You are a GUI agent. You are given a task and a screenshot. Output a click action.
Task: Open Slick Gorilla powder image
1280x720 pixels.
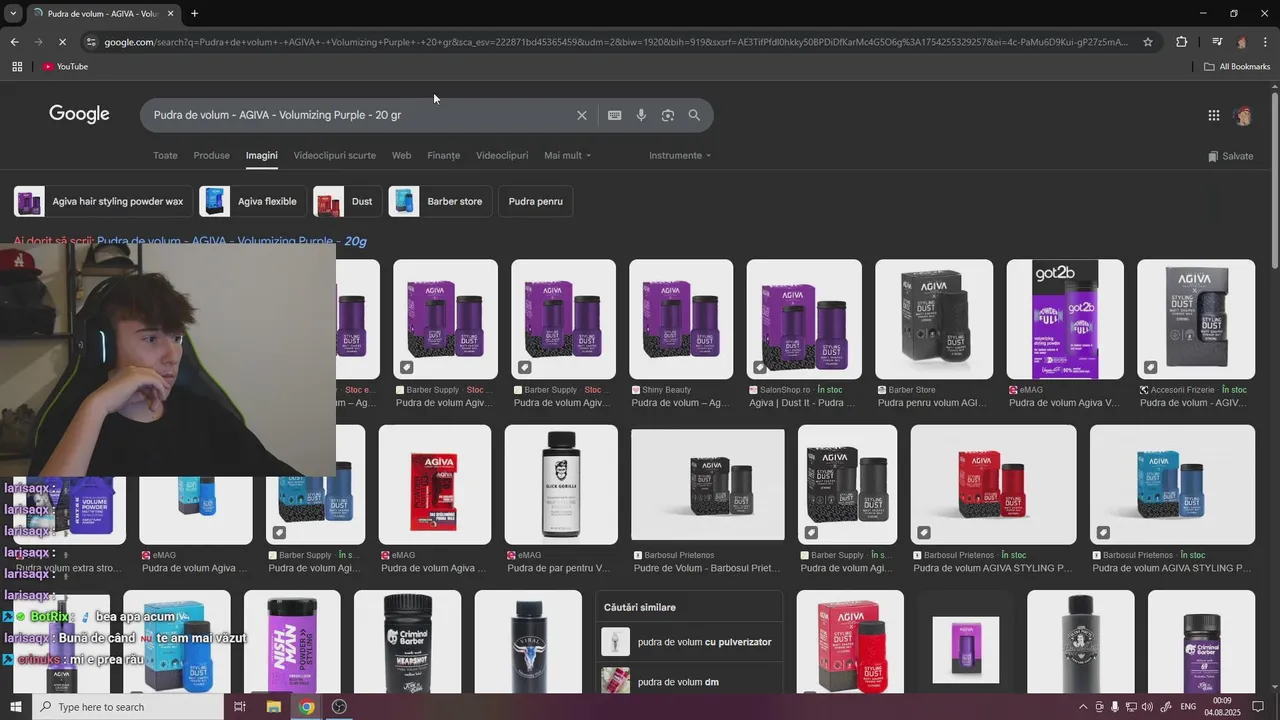pyautogui.click(x=561, y=485)
